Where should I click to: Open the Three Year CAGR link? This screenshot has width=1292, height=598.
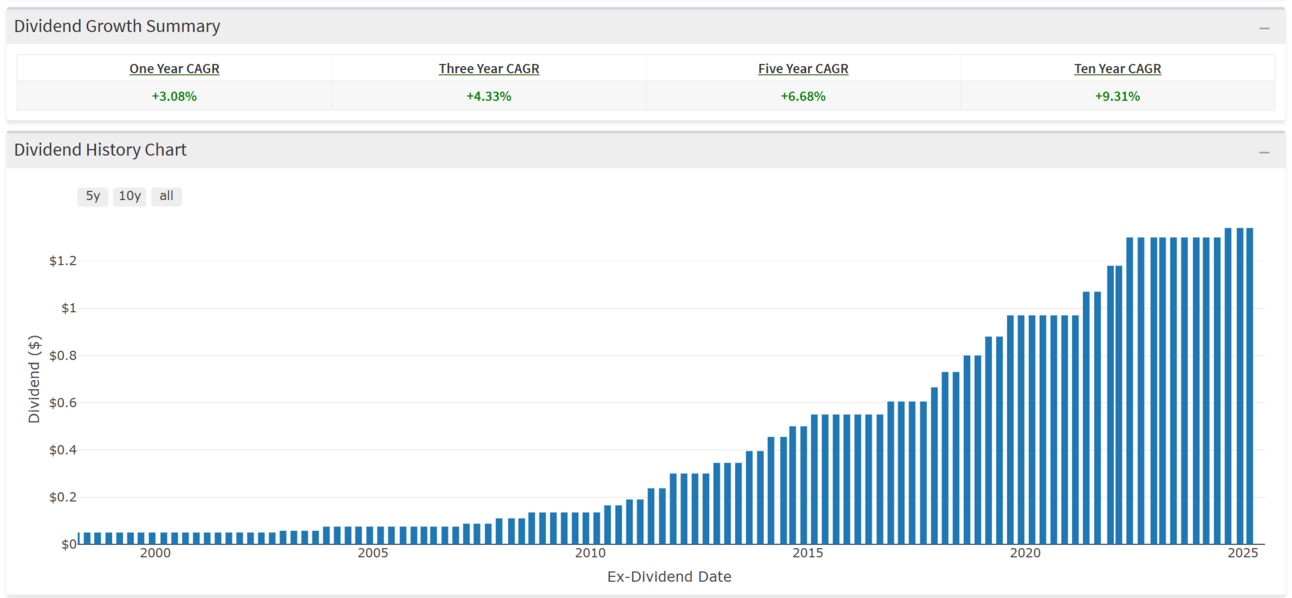(x=489, y=69)
